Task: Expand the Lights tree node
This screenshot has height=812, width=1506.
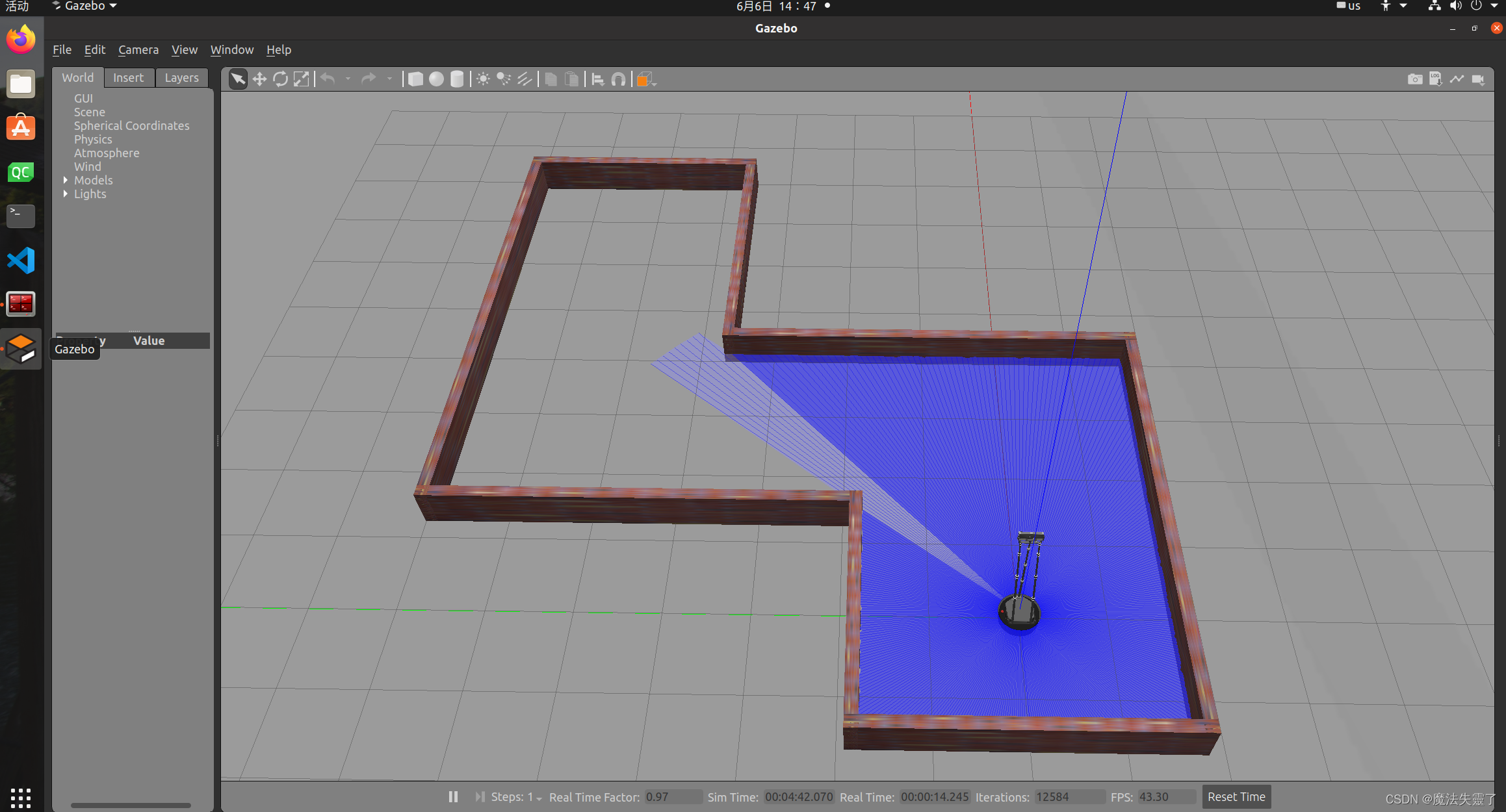Action: click(x=66, y=194)
